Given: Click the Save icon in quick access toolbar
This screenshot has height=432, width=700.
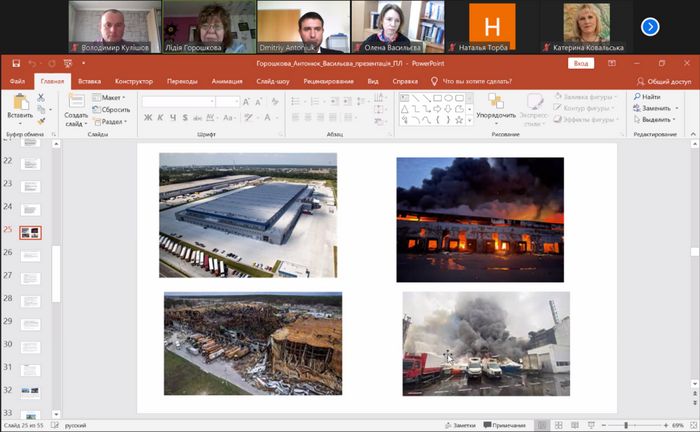Looking at the screenshot, I should coord(16,62).
